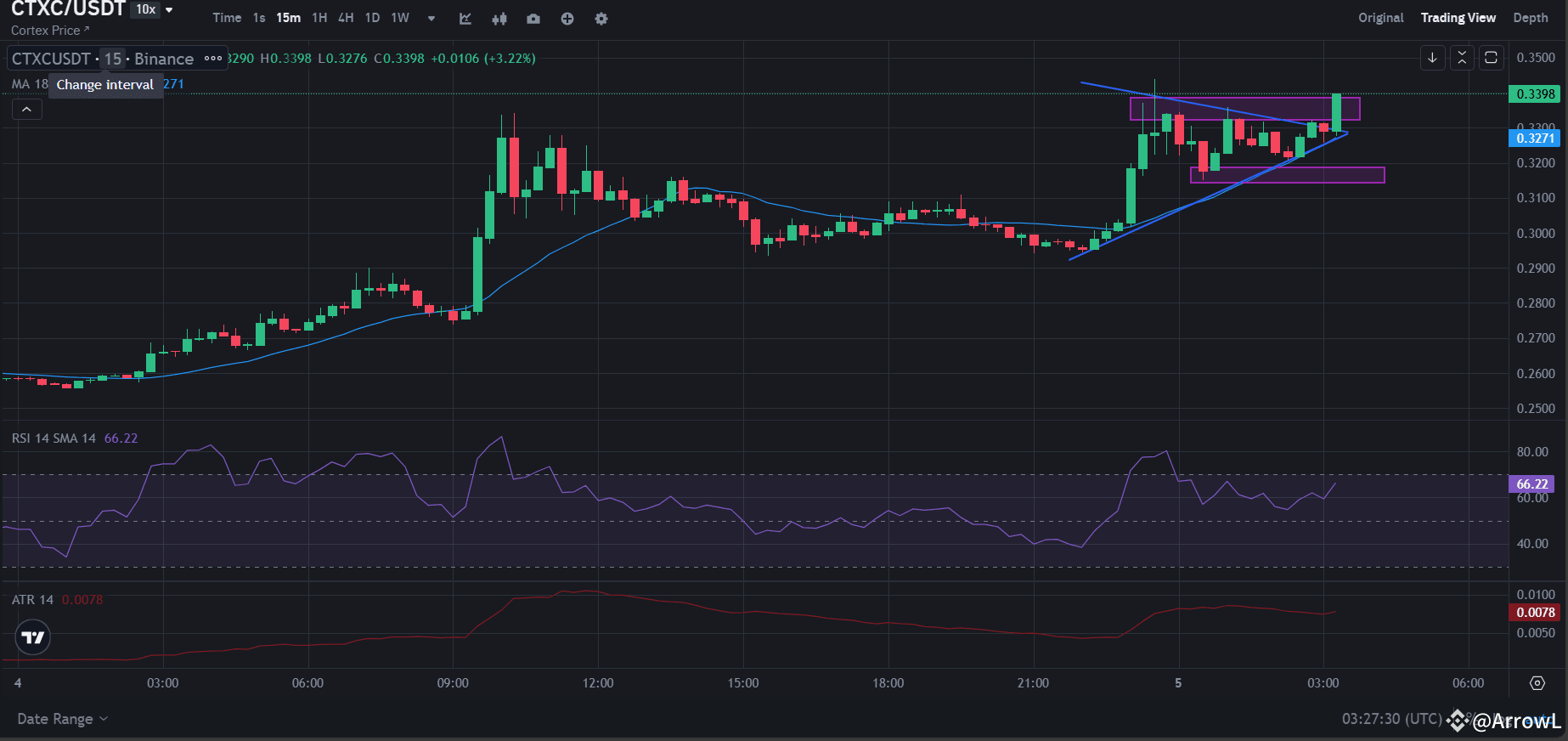The image size is (1568, 741).
Task: Select the lower purple rectangle drawing
Action: [x=1287, y=175]
